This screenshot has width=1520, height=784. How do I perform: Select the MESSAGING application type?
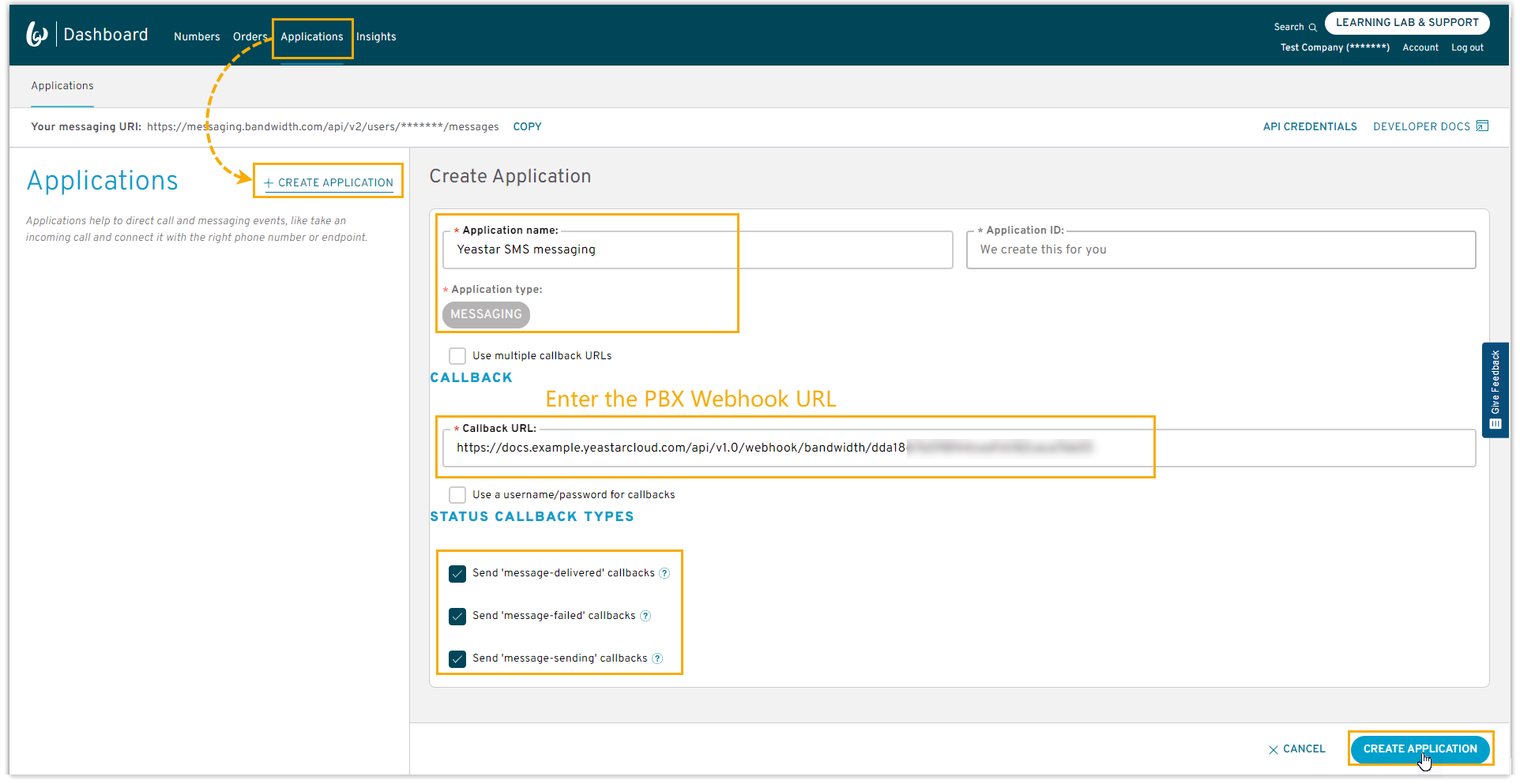[x=486, y=315]
